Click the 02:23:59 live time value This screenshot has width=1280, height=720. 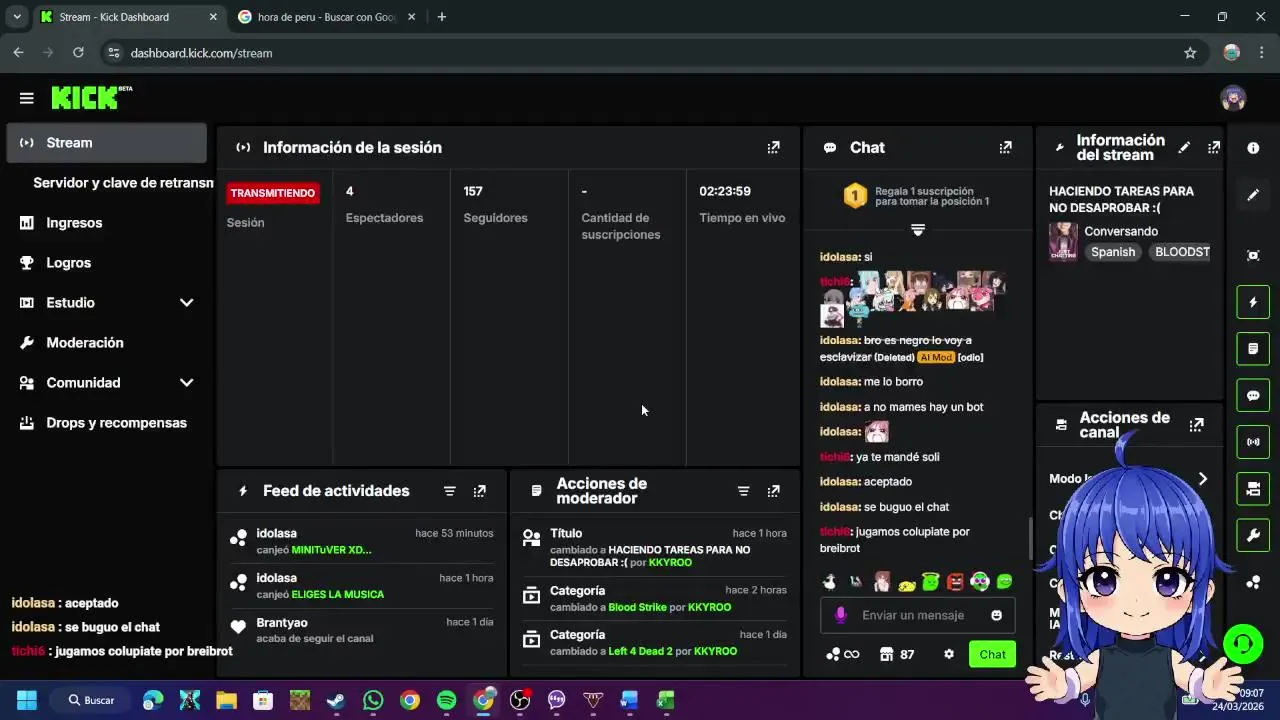[x=725, y=191]
